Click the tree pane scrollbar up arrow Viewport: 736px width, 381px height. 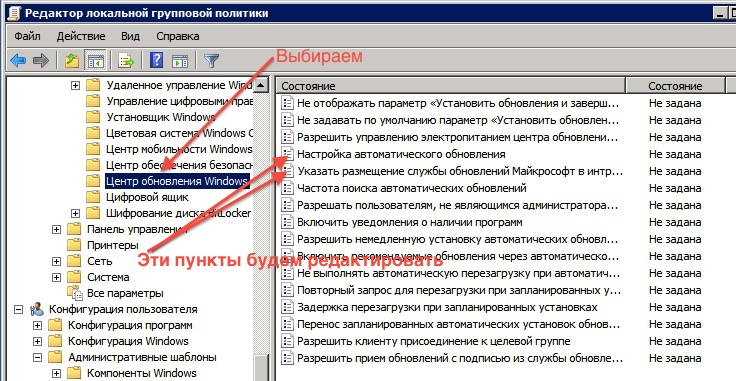(x=261, y=85)
